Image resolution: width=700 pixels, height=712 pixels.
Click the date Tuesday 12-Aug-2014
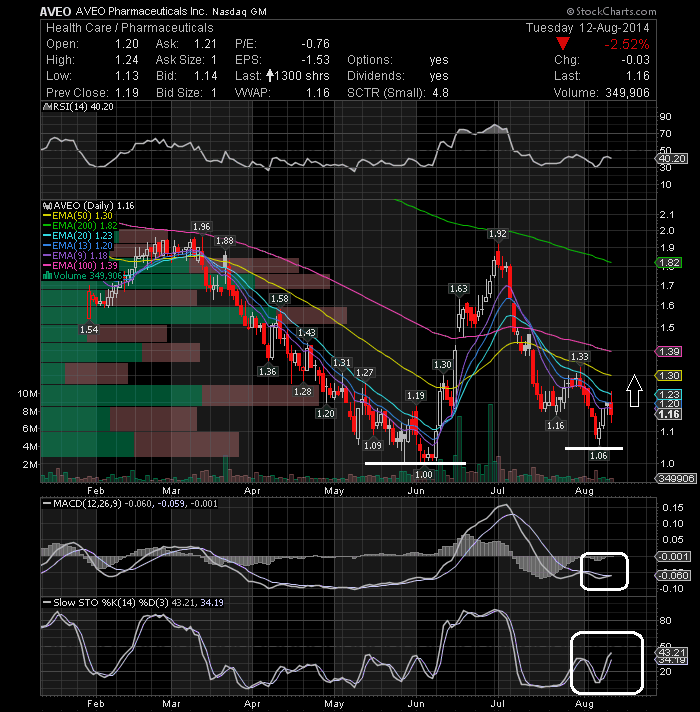click(x=587, y=28)
